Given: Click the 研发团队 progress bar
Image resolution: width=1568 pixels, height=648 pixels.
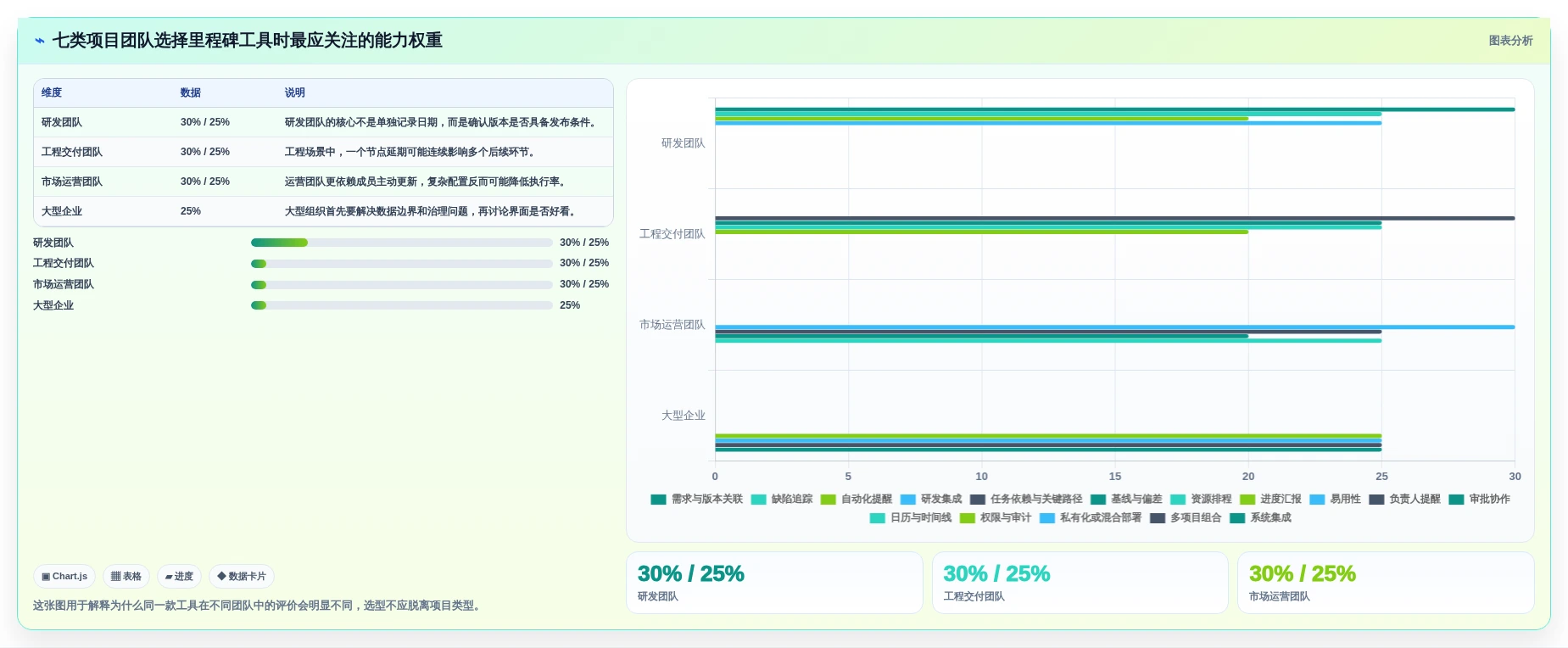Looking at the screenshot, I should pyautogui.click(x=401, y=243).
